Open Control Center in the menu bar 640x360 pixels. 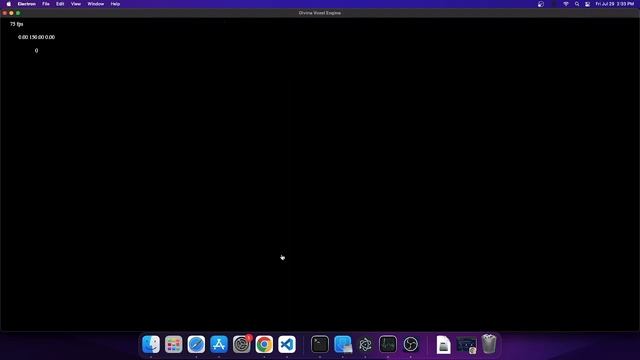[x=587, y=4]
